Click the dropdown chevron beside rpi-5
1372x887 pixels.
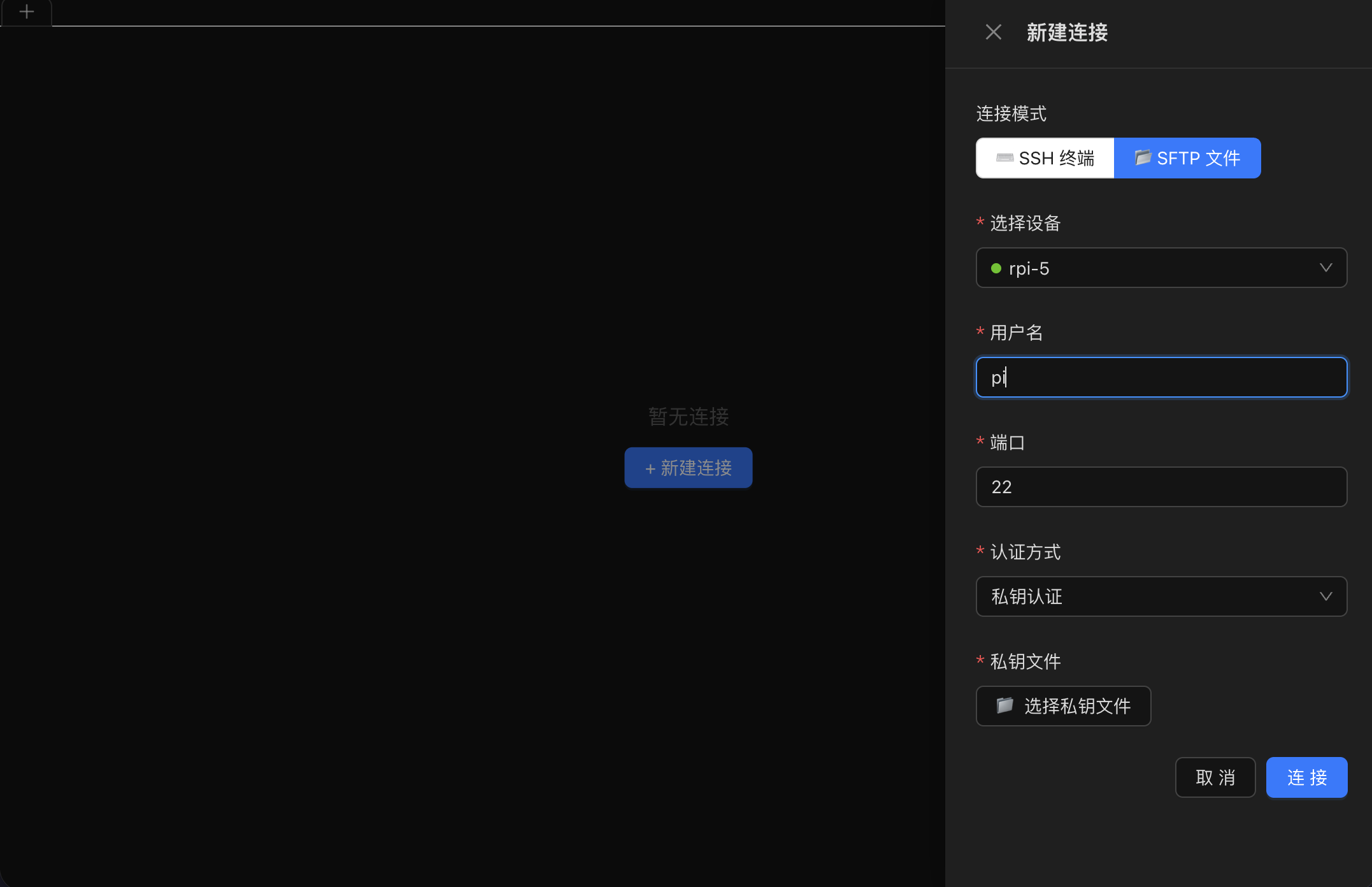click(x=1326, y=268)
